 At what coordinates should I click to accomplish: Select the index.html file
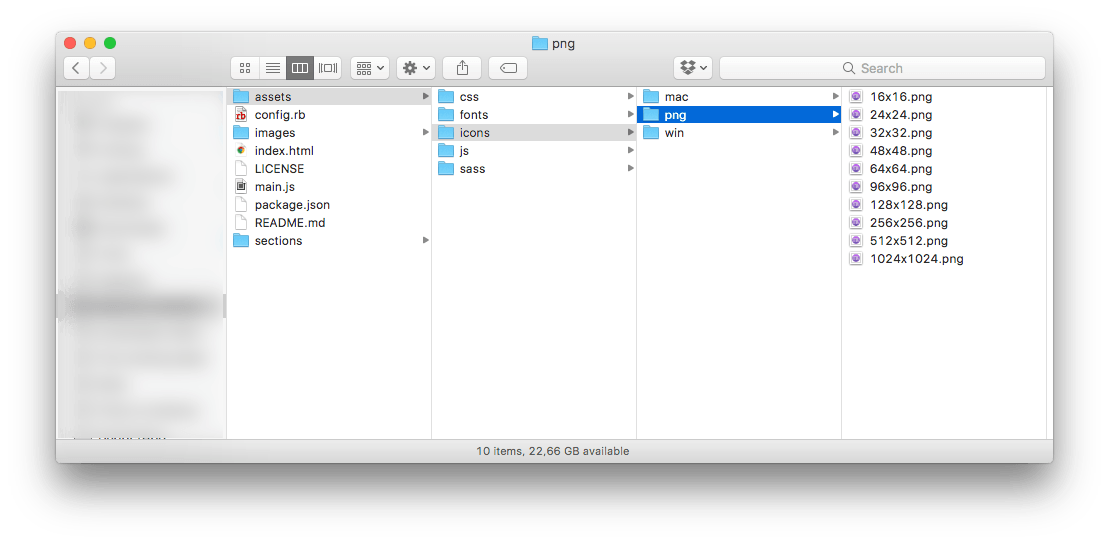click(330, 151)
